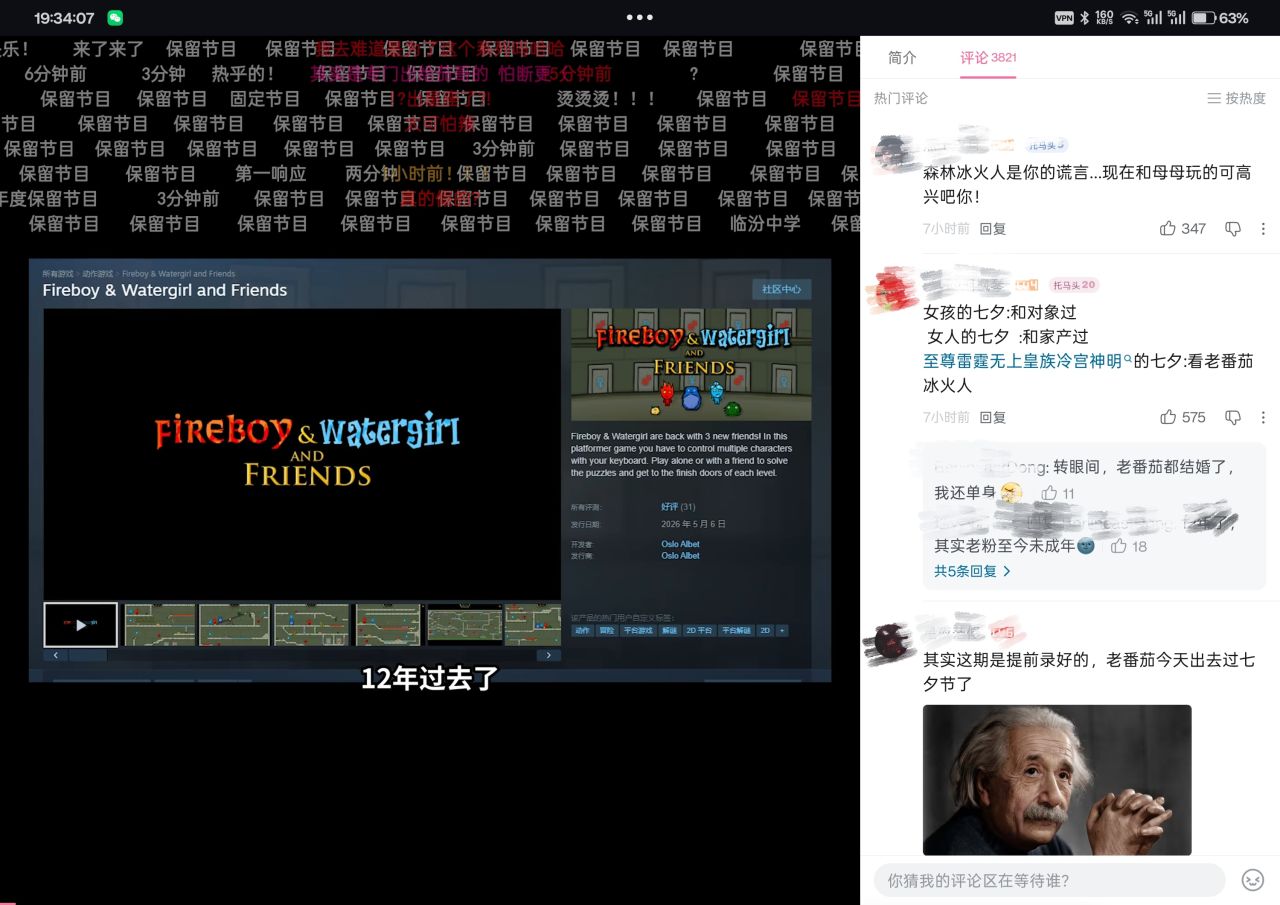The image size is (1280, 905).
Task: Tap the subtitle text 12年过去了
Action: (x=430, y=678)
